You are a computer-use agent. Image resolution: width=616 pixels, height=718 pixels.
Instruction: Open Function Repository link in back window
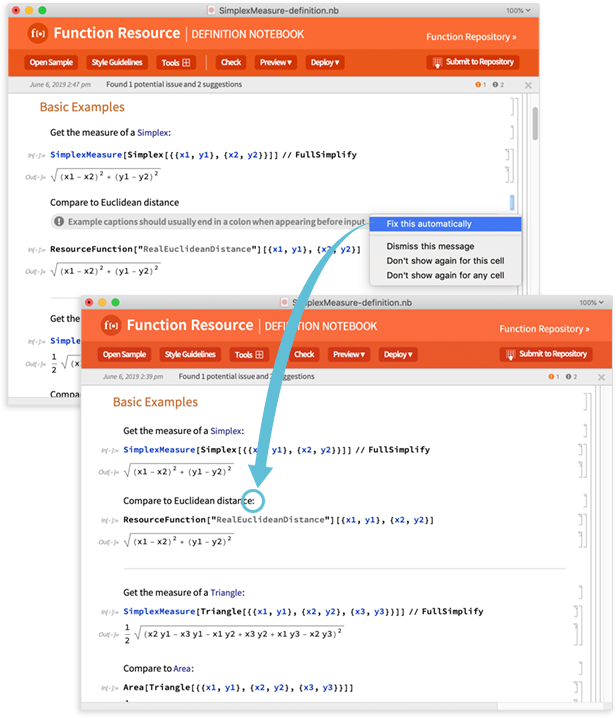(471, 37)
